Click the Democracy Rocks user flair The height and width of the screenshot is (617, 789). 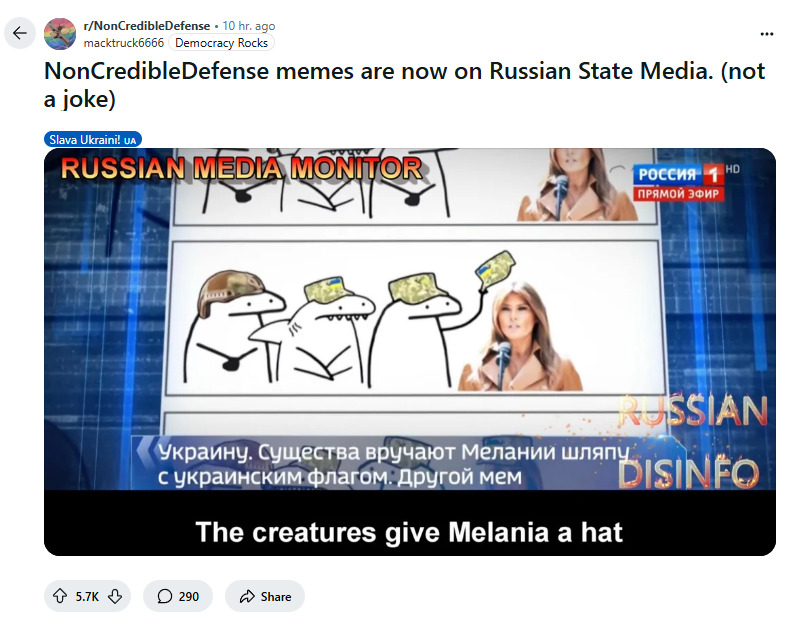221,43
